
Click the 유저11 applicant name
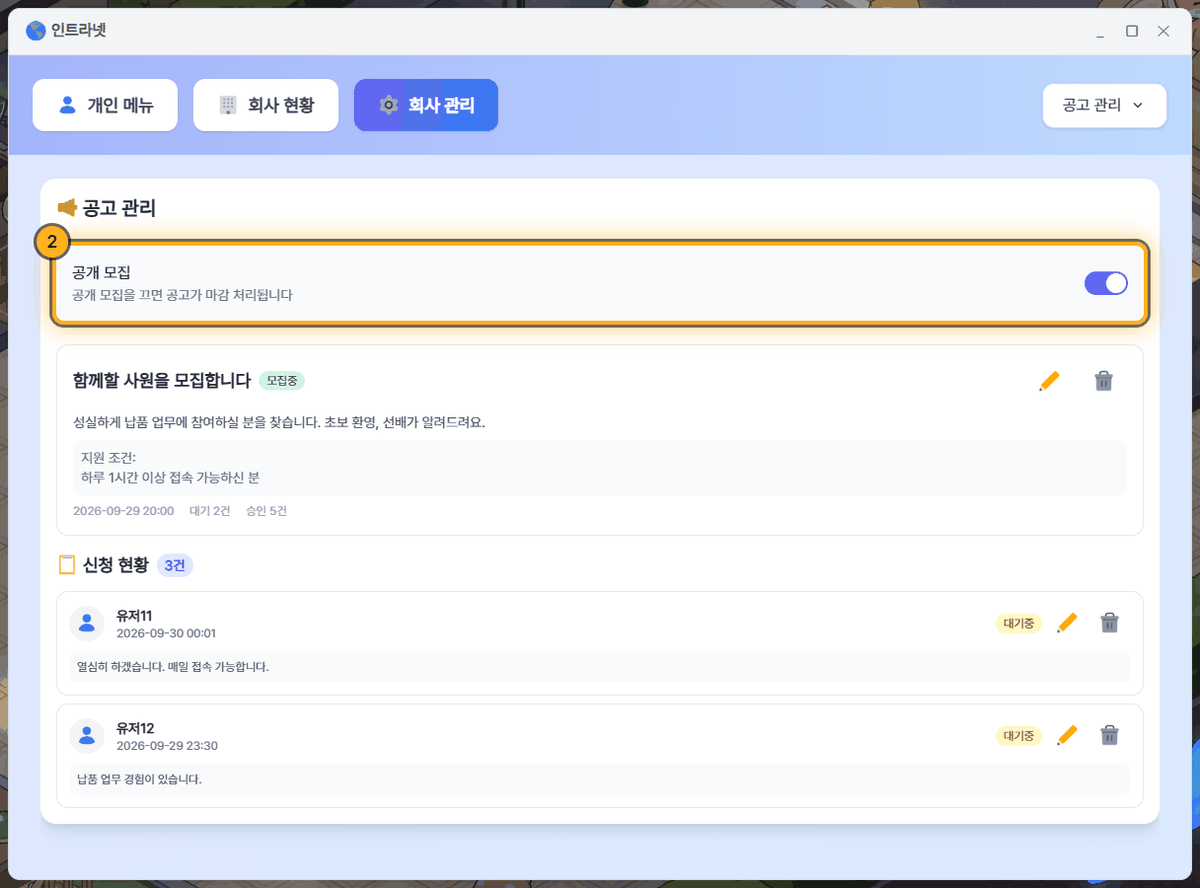point(135,615)
